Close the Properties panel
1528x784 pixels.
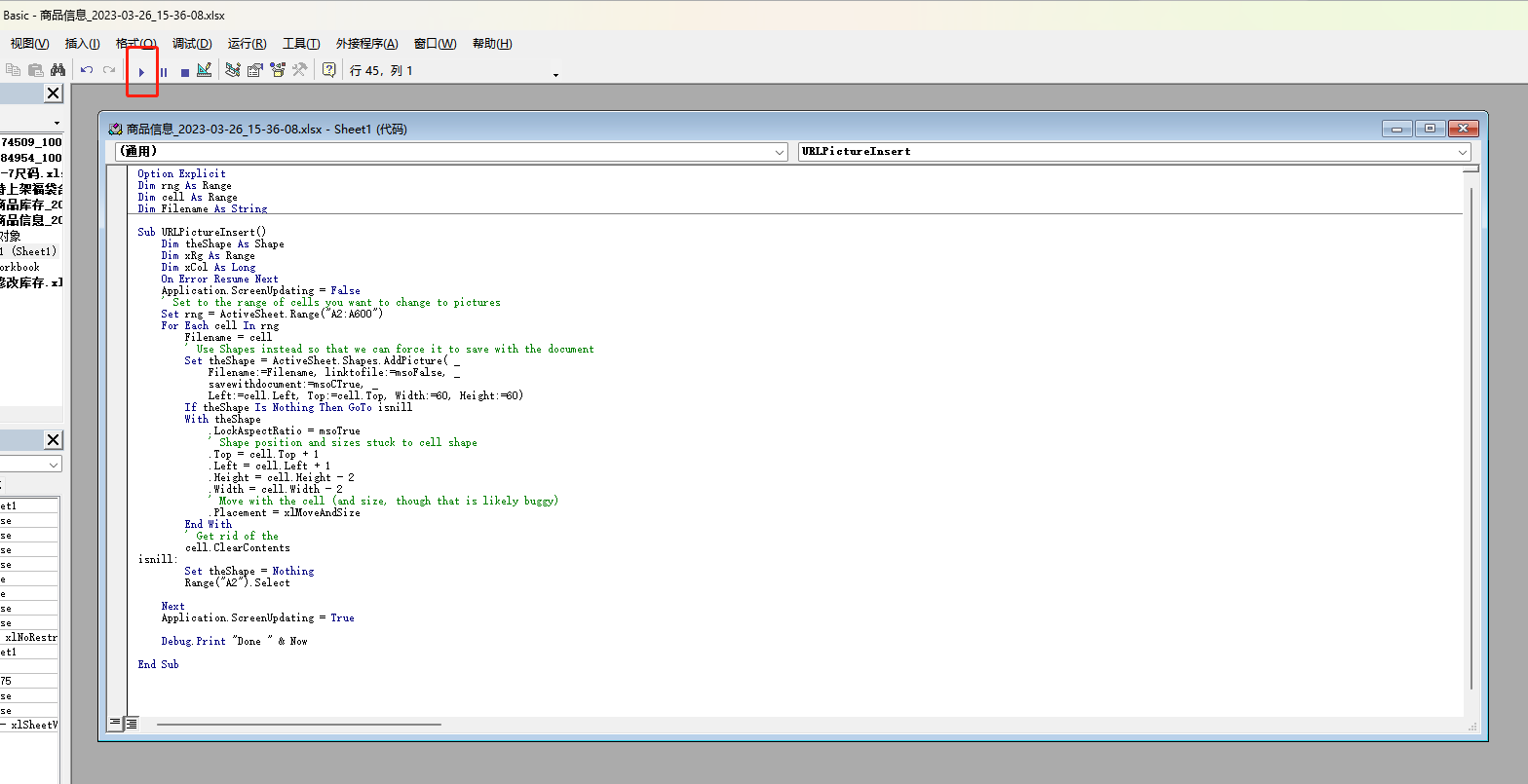coord(53,440)
